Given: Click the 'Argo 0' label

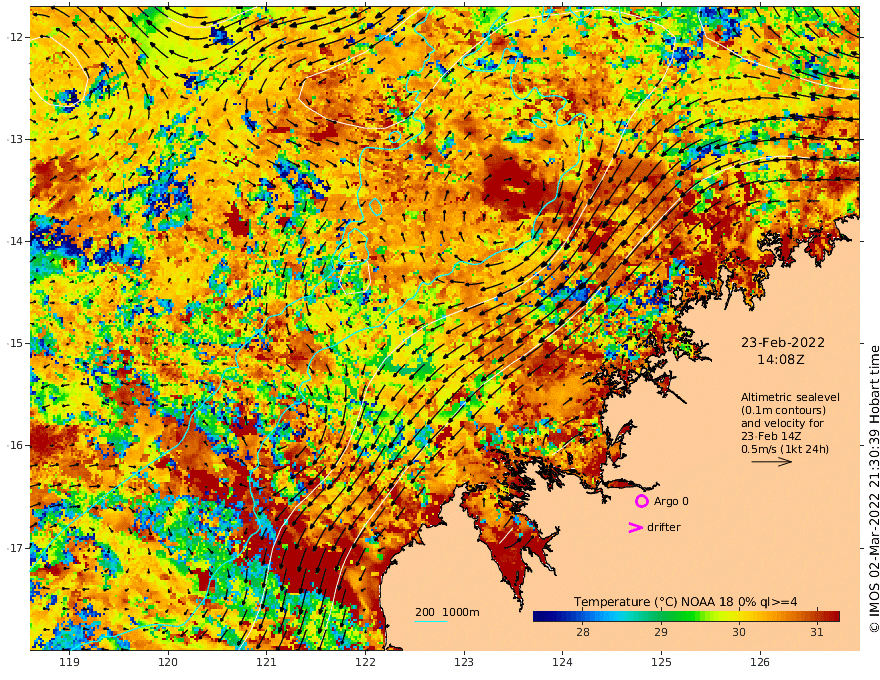Looking at the screenshot, I should (x=671, y=501).
